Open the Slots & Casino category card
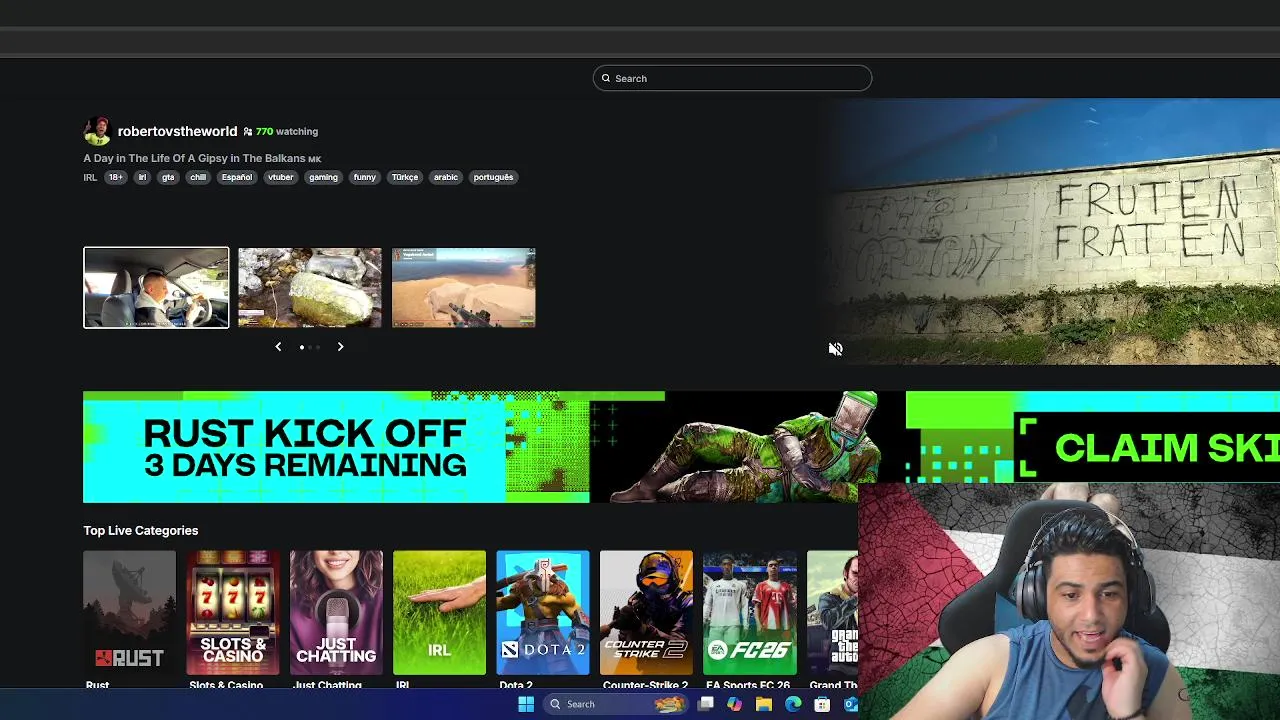The height and width of the screenshot is (720, 1280). (x=233, y=613)
